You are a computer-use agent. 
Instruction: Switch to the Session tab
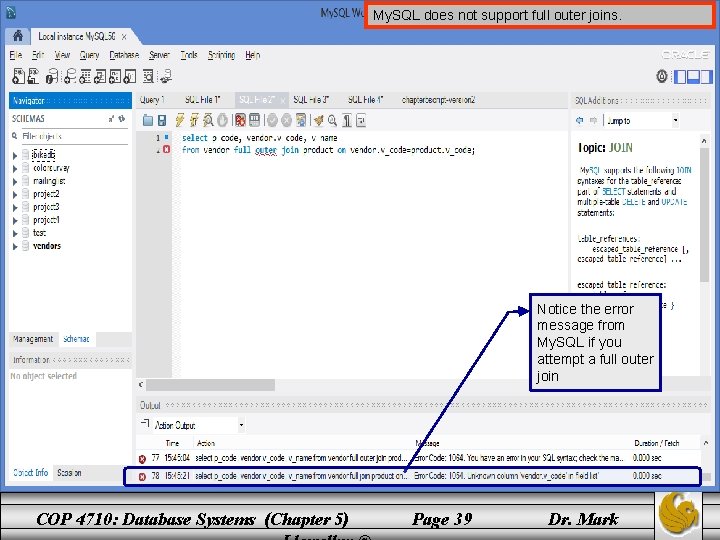tap(69, 472)
